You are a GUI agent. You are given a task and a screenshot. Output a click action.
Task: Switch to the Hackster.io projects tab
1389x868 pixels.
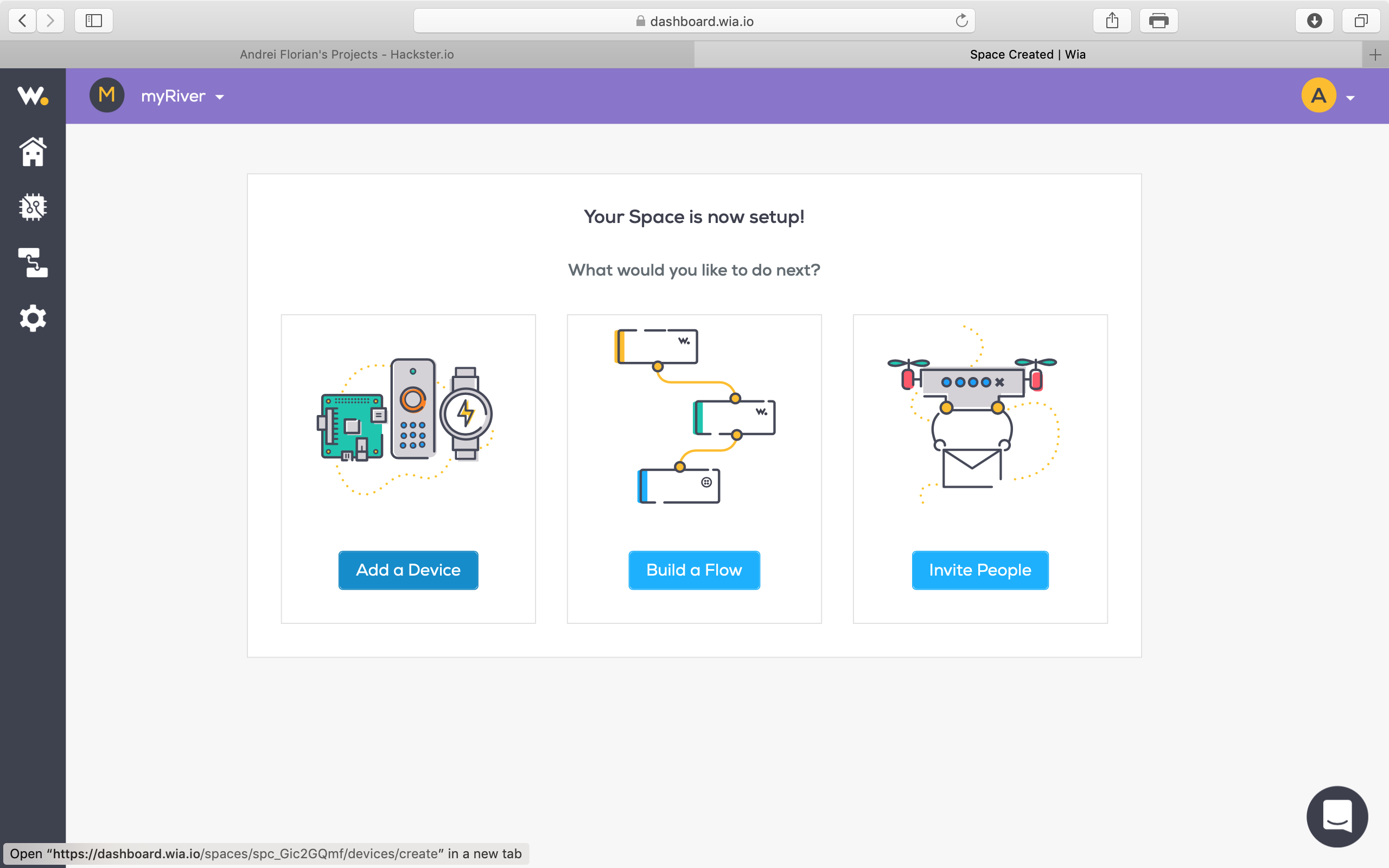[347, 55]
